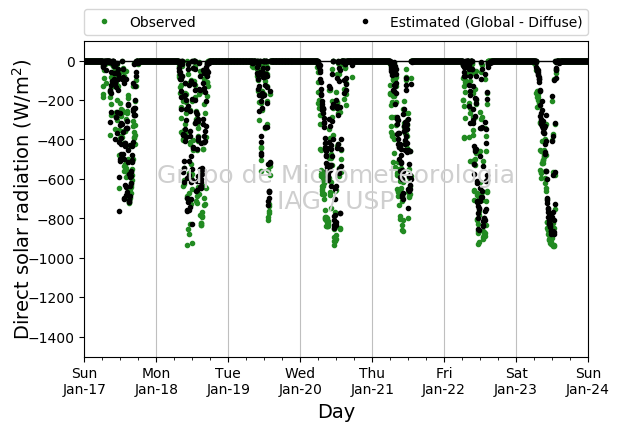Click the y-axis tick label −200
Screen dimensions: 620x431
tap(57, 101)
